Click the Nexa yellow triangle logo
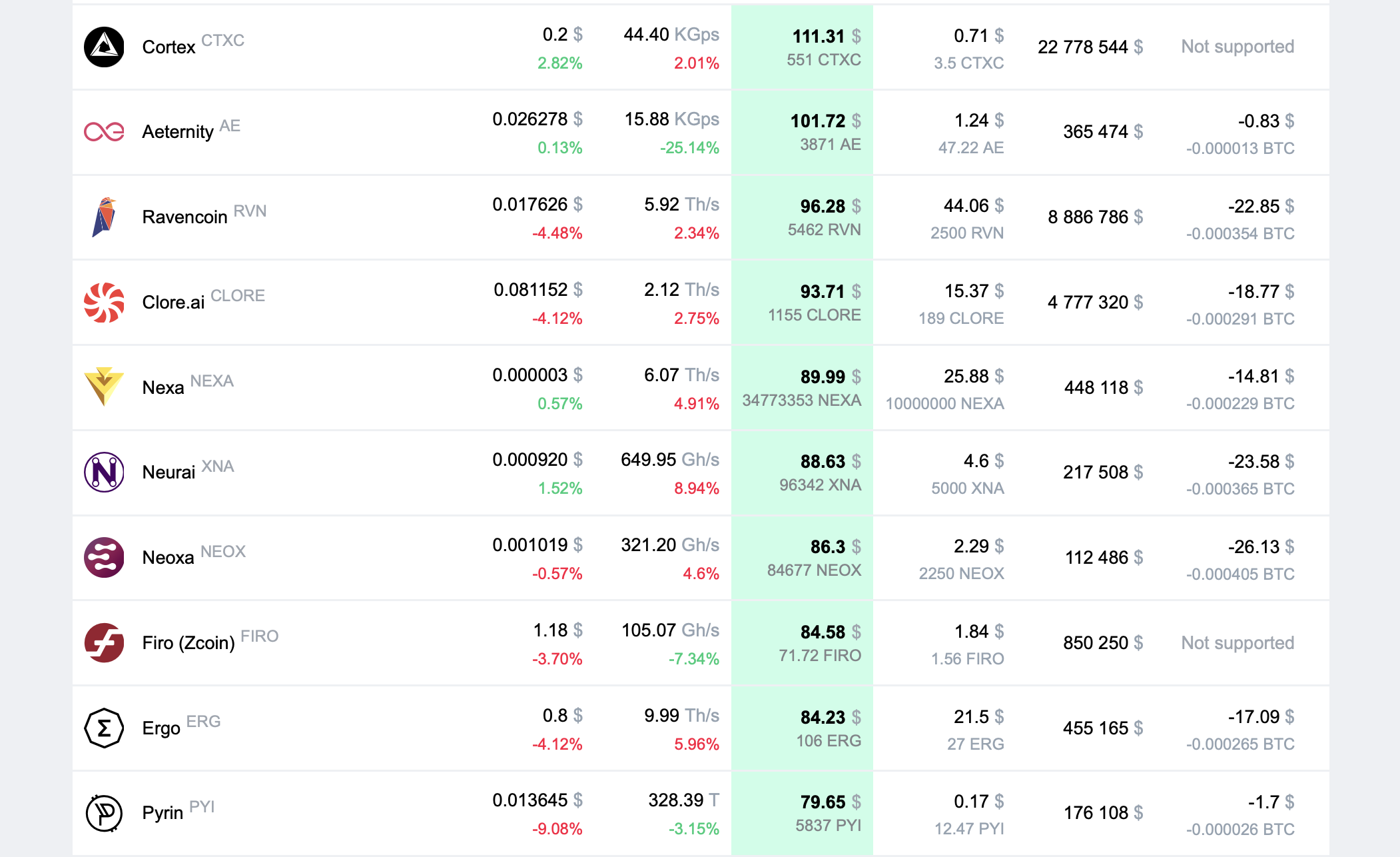This screenshot has height=857, width=1400. click(104, 387)
